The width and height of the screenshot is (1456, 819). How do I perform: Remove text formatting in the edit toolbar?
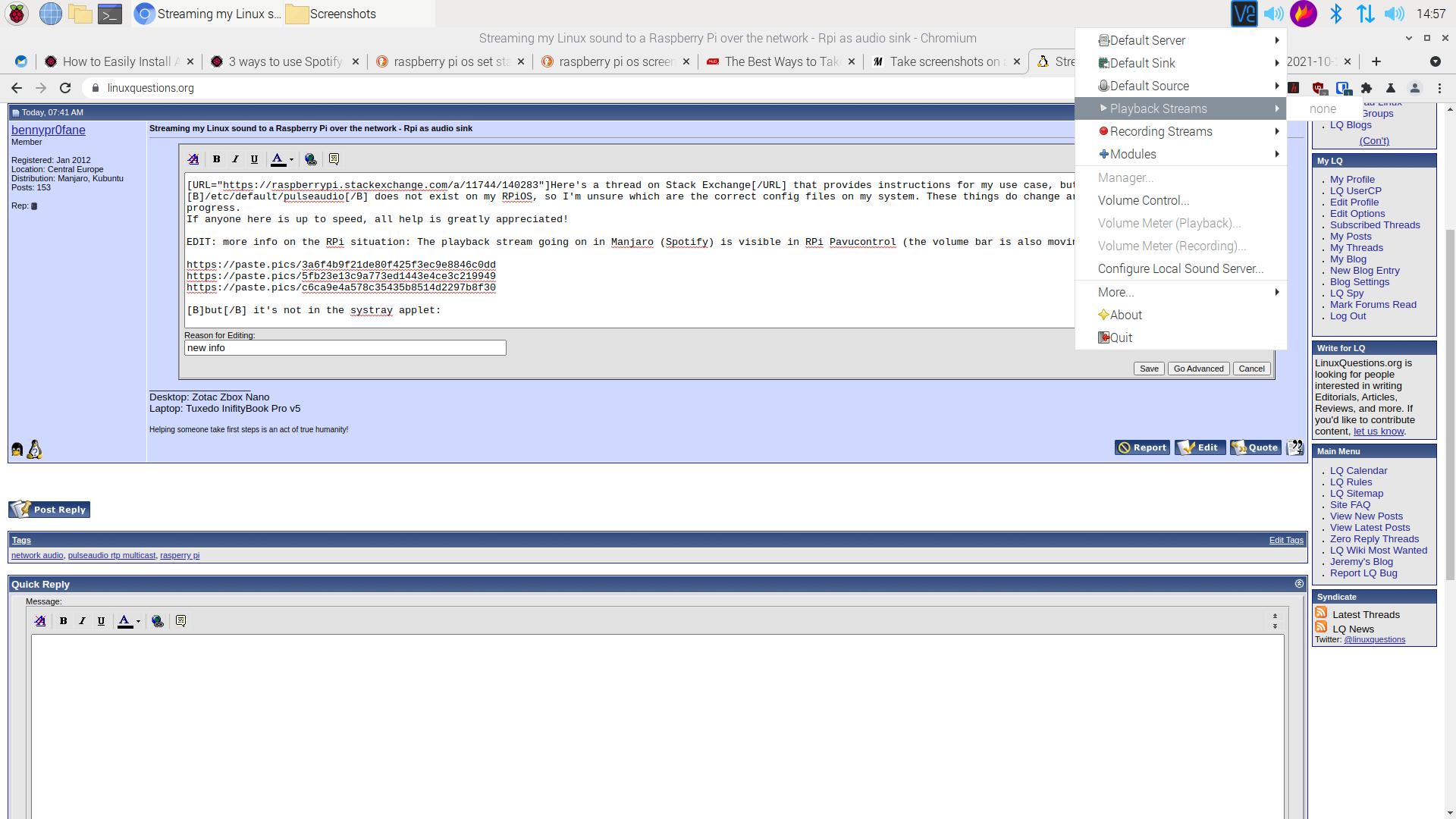[x=193, y=159]
